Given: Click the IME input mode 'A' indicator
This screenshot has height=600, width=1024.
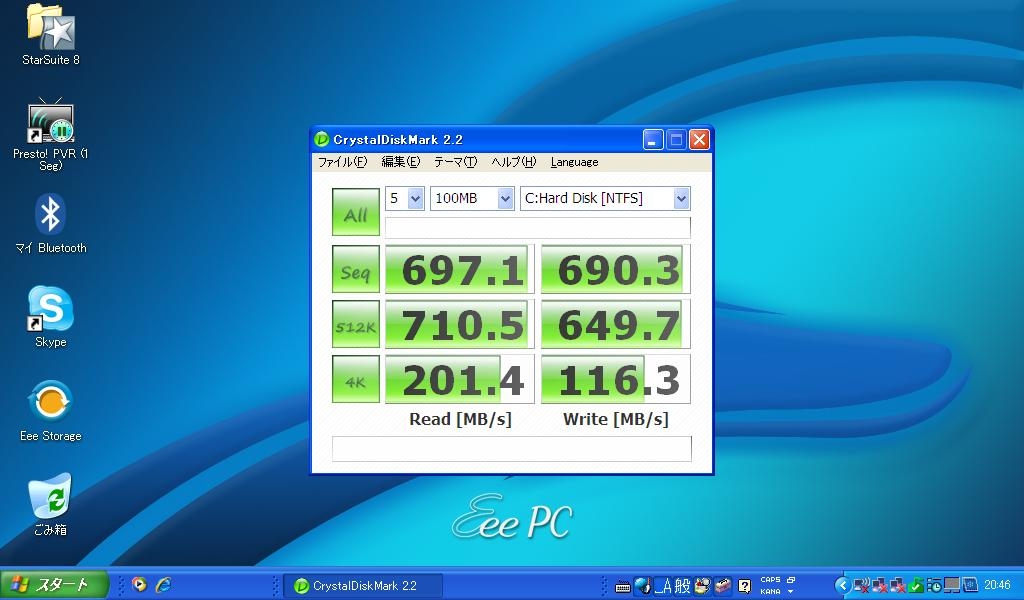Looking at the screenshot, I should pyautogui.click(x=663, y=586).
